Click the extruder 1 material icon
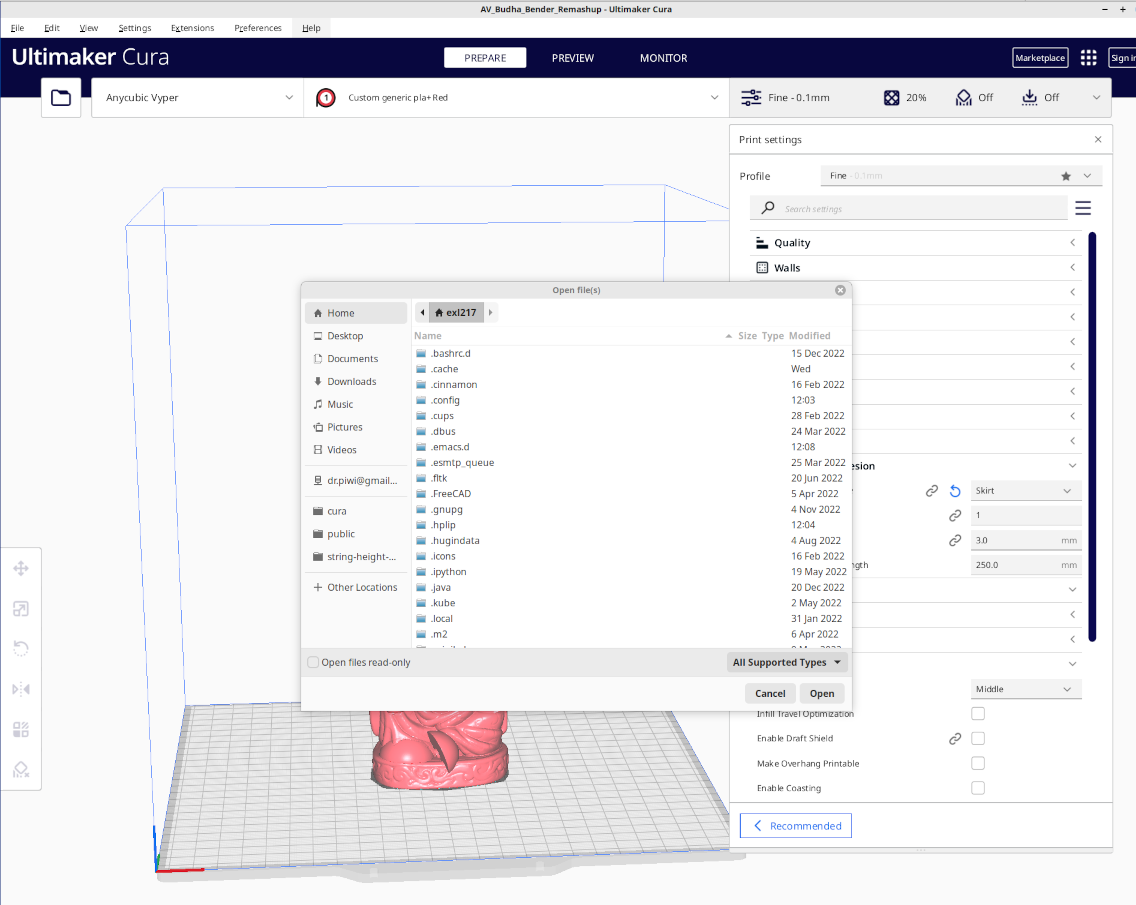The width and height of the screenshot is (1136, 905). (326, 97)
